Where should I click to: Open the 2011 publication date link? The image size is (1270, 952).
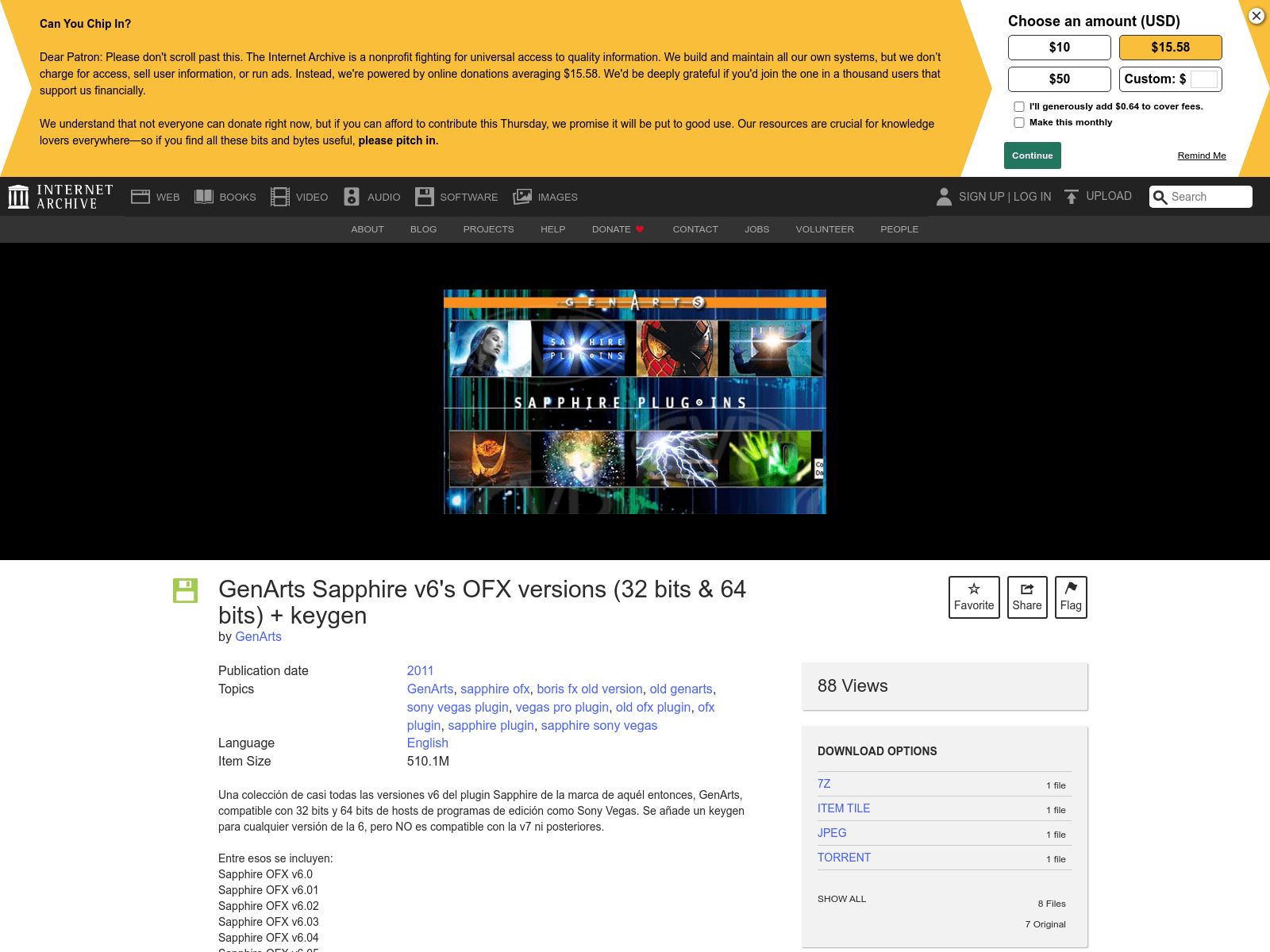click(421, 670)
